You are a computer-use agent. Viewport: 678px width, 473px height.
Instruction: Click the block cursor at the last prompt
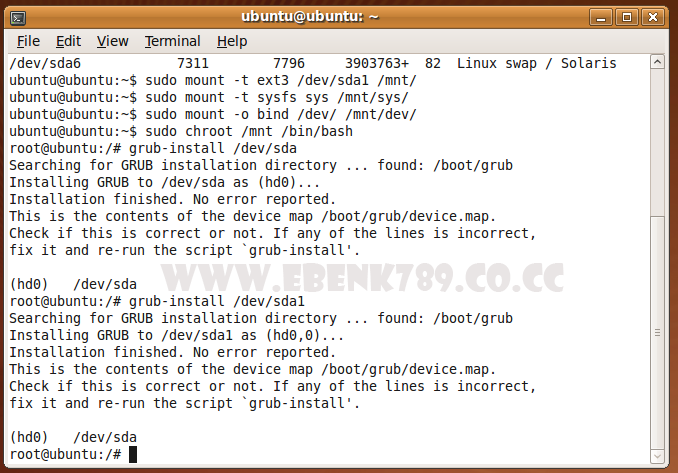(x=133, y=454)
